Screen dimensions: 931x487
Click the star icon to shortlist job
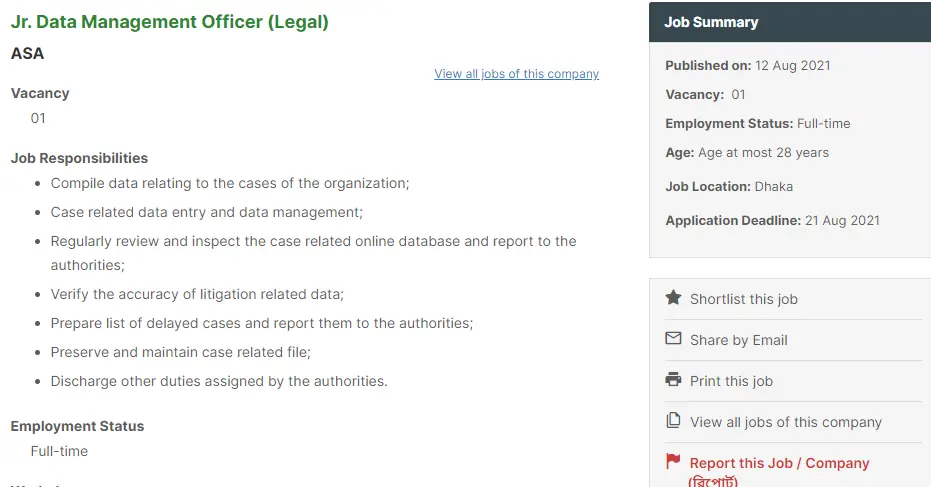click(673, 298)
